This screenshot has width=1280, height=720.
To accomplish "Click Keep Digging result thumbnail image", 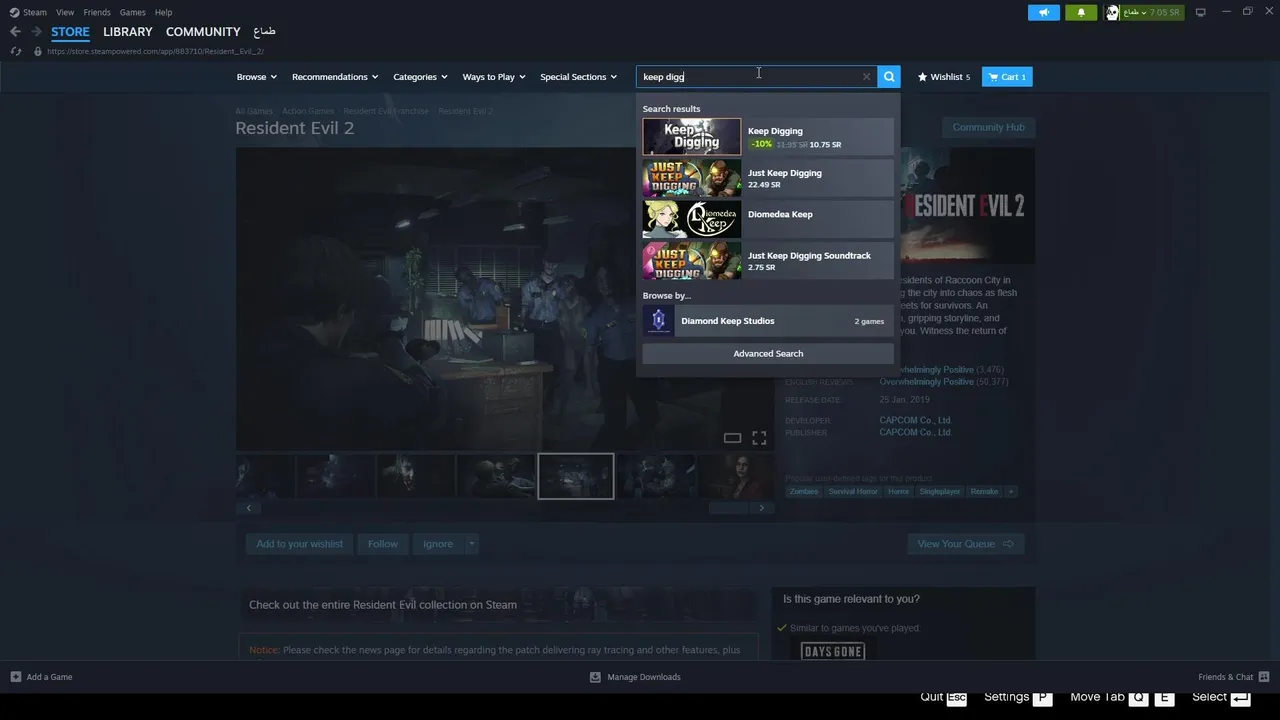I will point(692,137).
